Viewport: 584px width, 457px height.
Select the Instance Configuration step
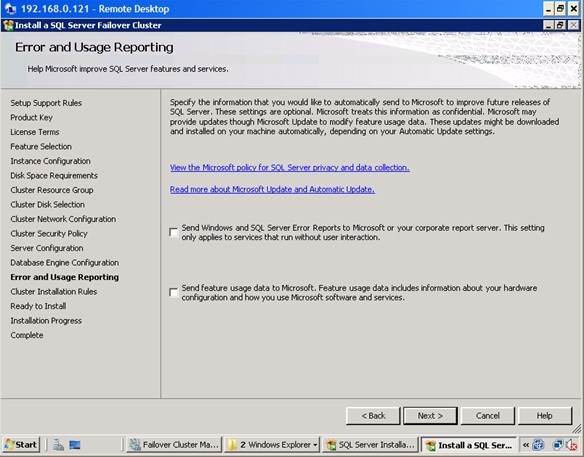(50, 161)
